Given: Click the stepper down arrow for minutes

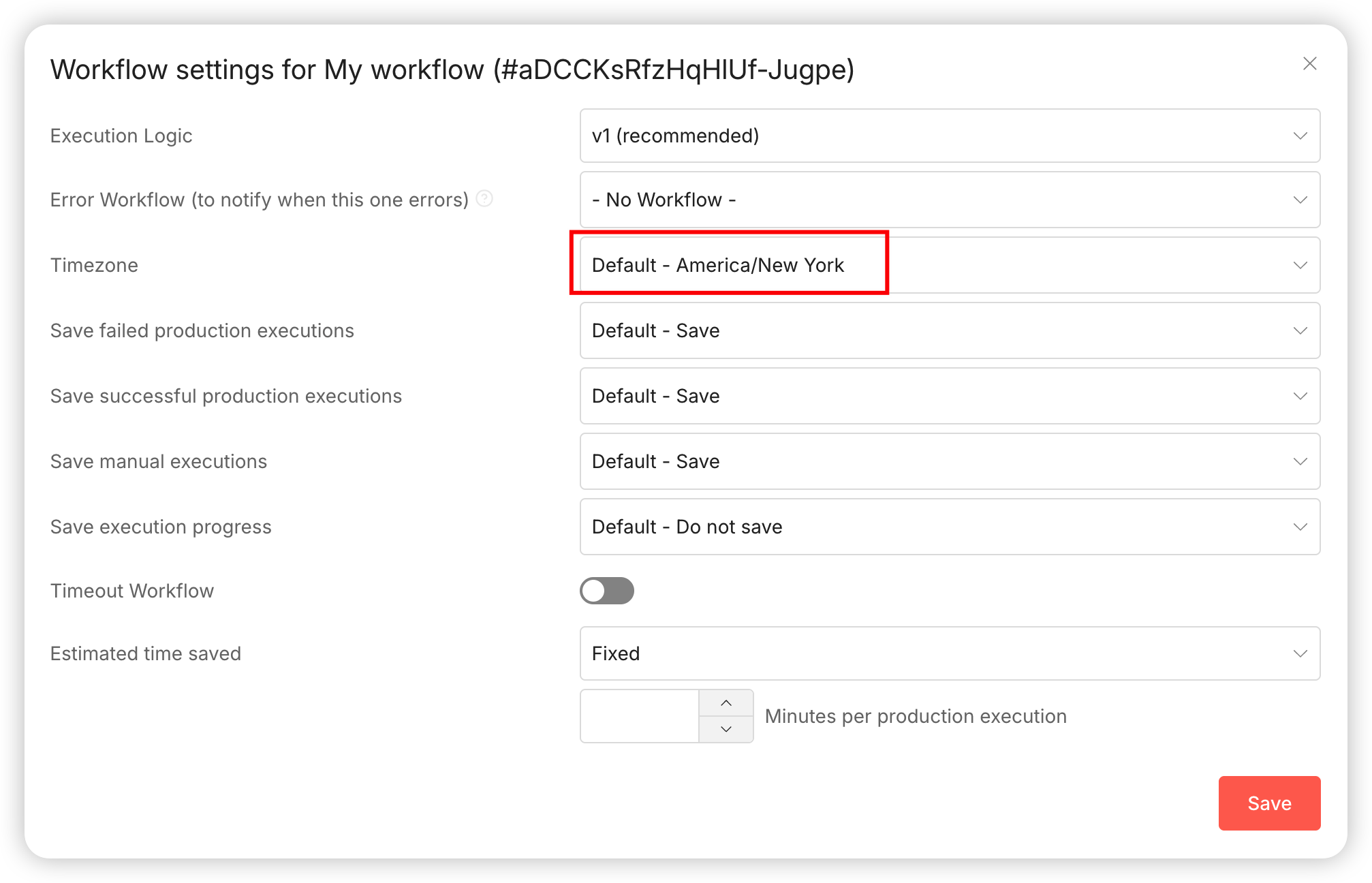Looking at the screenshot, I should (x=726, y=729).
